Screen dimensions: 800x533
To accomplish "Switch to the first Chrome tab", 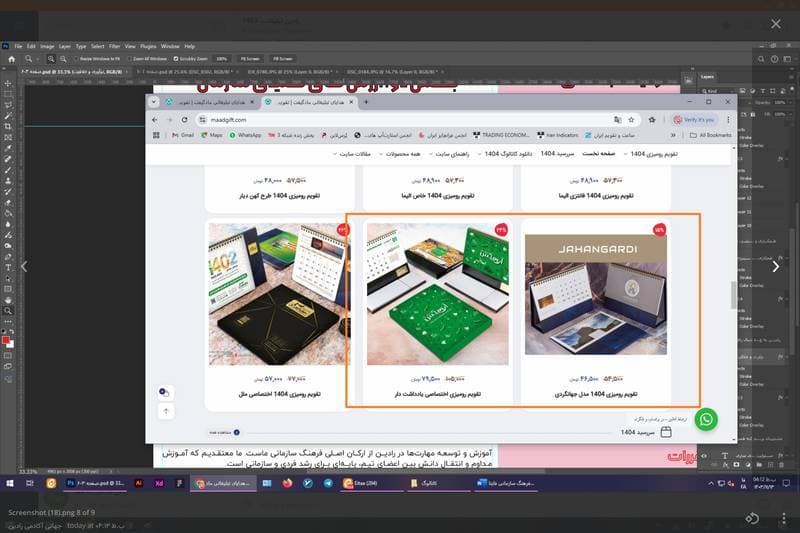I will coord(210,102).
